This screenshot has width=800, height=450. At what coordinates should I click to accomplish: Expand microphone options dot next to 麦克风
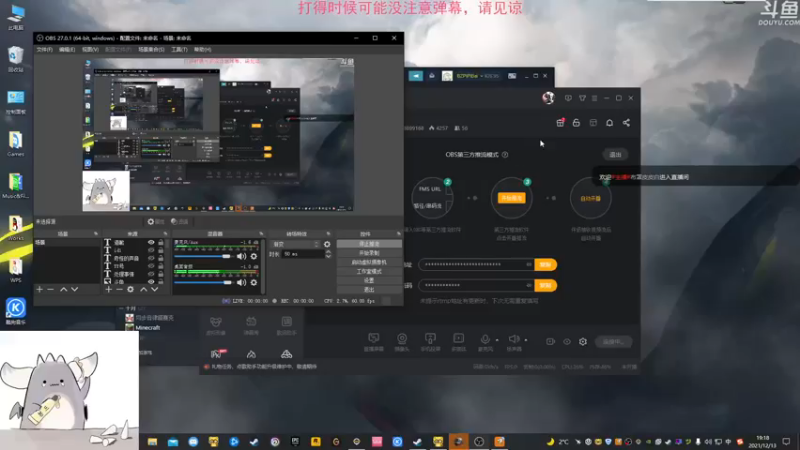point(497,340)
